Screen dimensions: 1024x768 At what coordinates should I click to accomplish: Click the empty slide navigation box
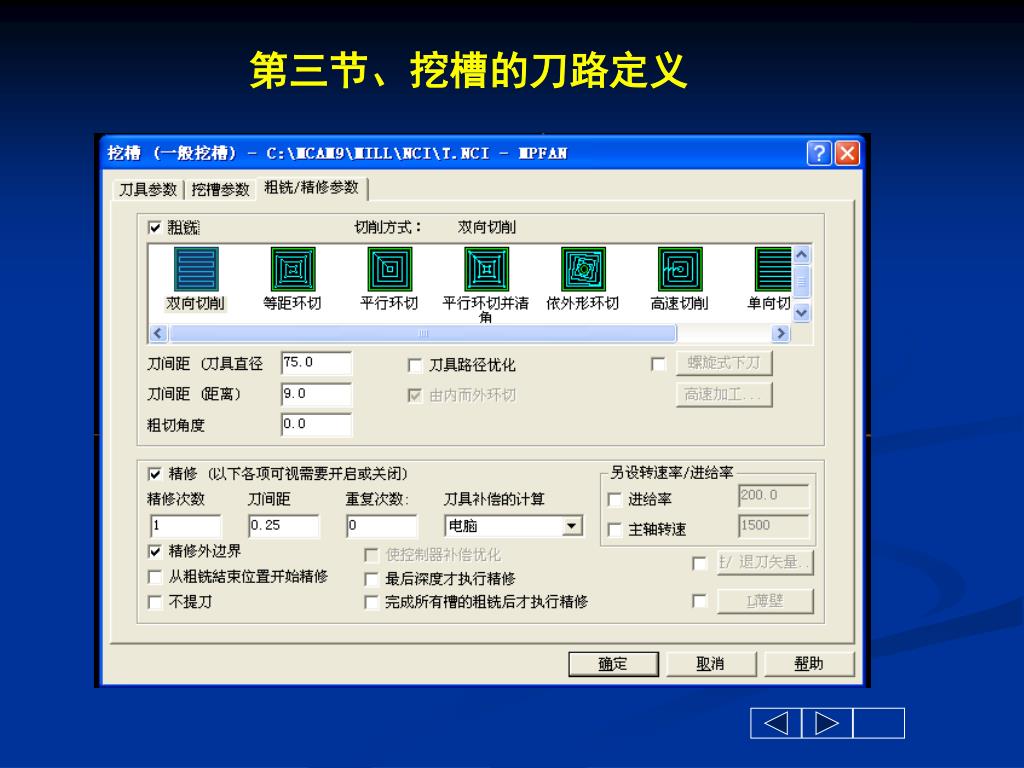click(x=878, y=723)
